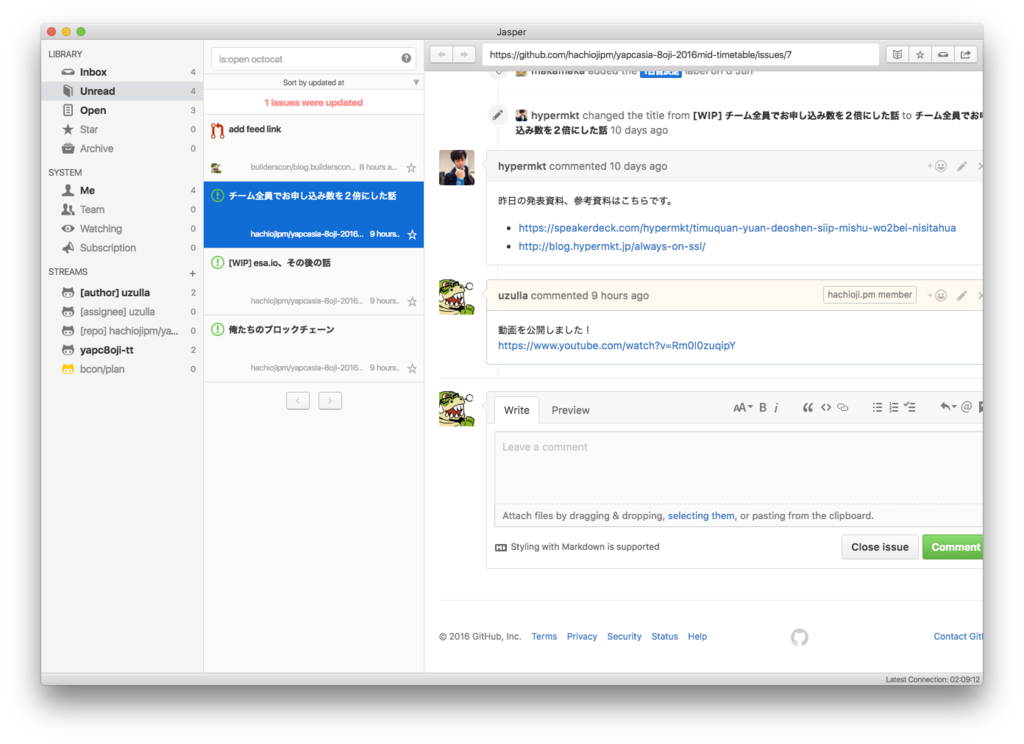Open the saved reply dropdown

click(948, 407)
